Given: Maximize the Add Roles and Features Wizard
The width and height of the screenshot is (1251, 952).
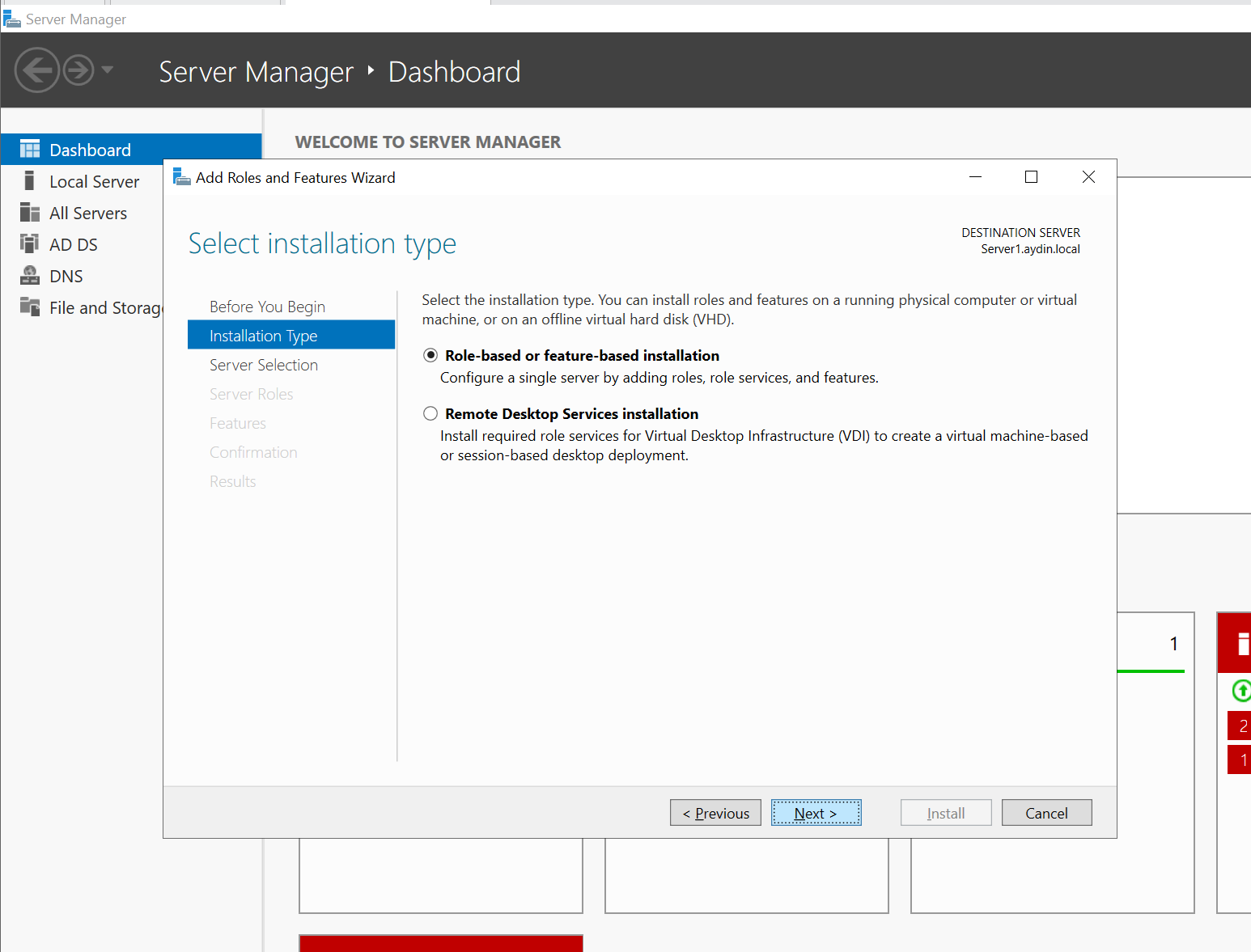Looking at the screenshot, I should click(x=1031, y=177).
